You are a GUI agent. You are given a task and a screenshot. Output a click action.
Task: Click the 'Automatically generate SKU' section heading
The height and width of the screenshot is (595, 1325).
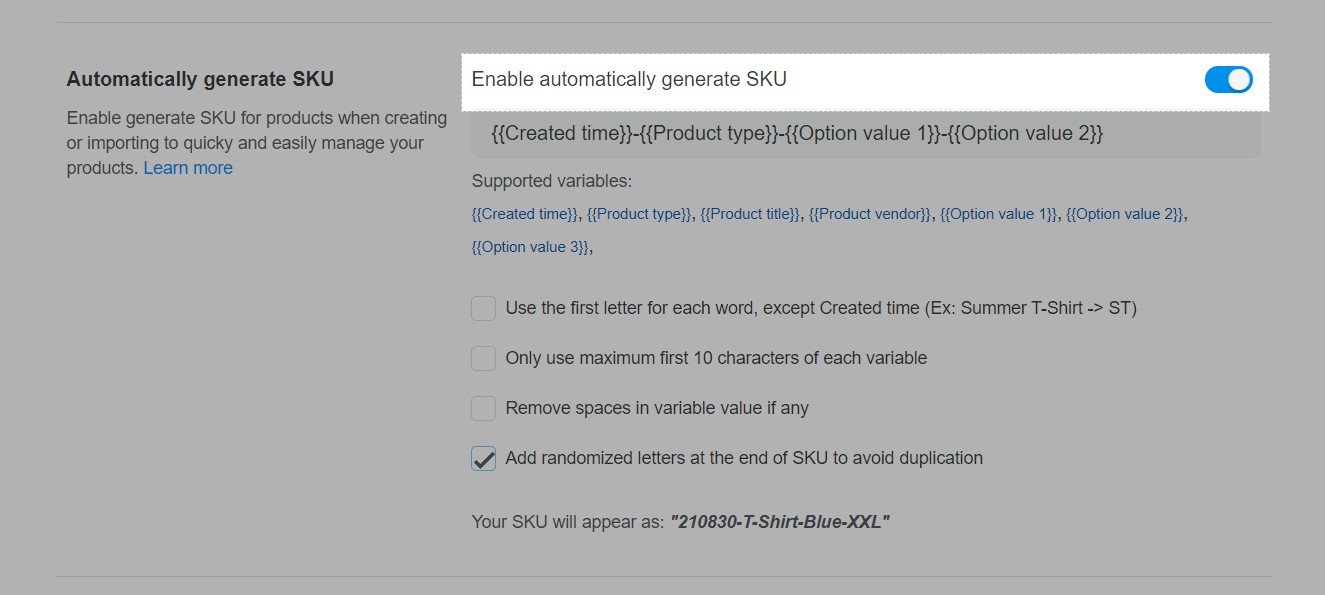tap(200, 79)
